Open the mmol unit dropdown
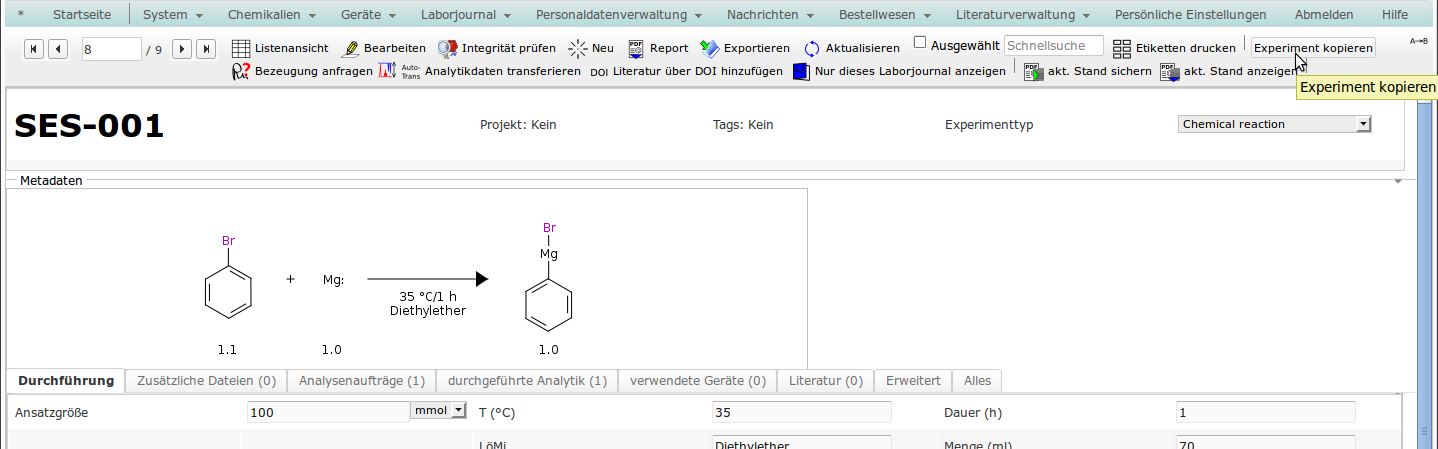Viewport: 1438px width, 449px height. [439, 410]
